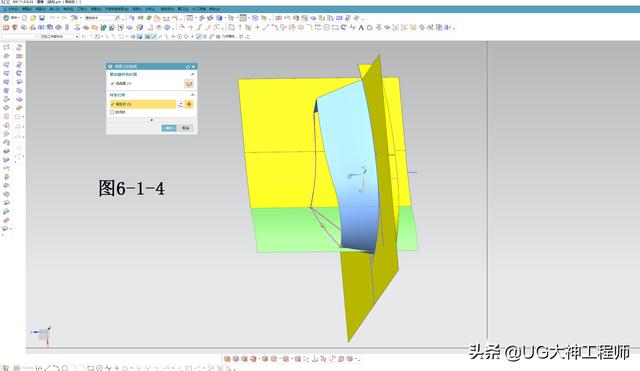Click the reverse direction icon in dialog
This screenshot has width=640, height=371.
pos(180,104)
